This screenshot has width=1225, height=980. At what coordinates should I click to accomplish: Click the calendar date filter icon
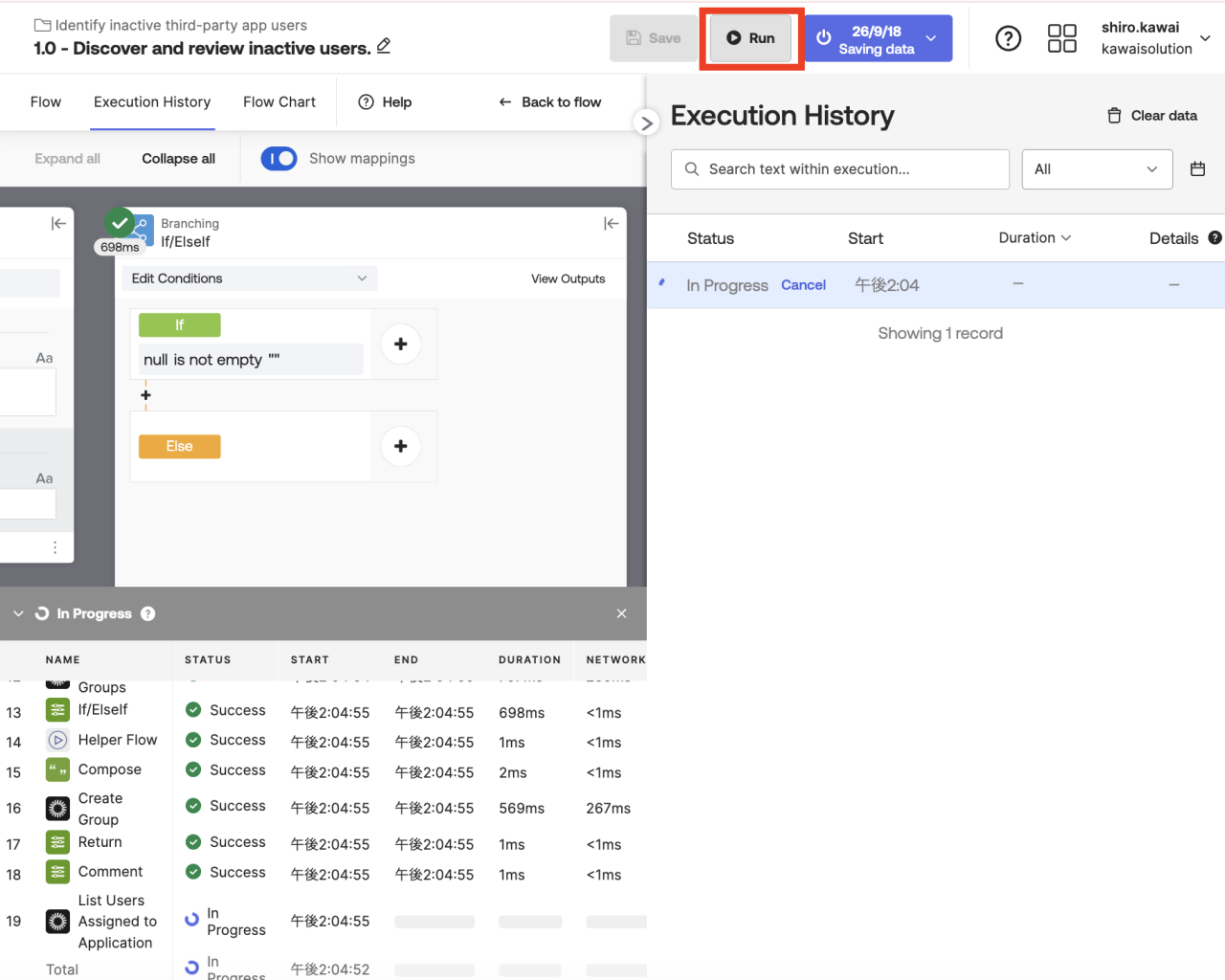coord(1197,169)
